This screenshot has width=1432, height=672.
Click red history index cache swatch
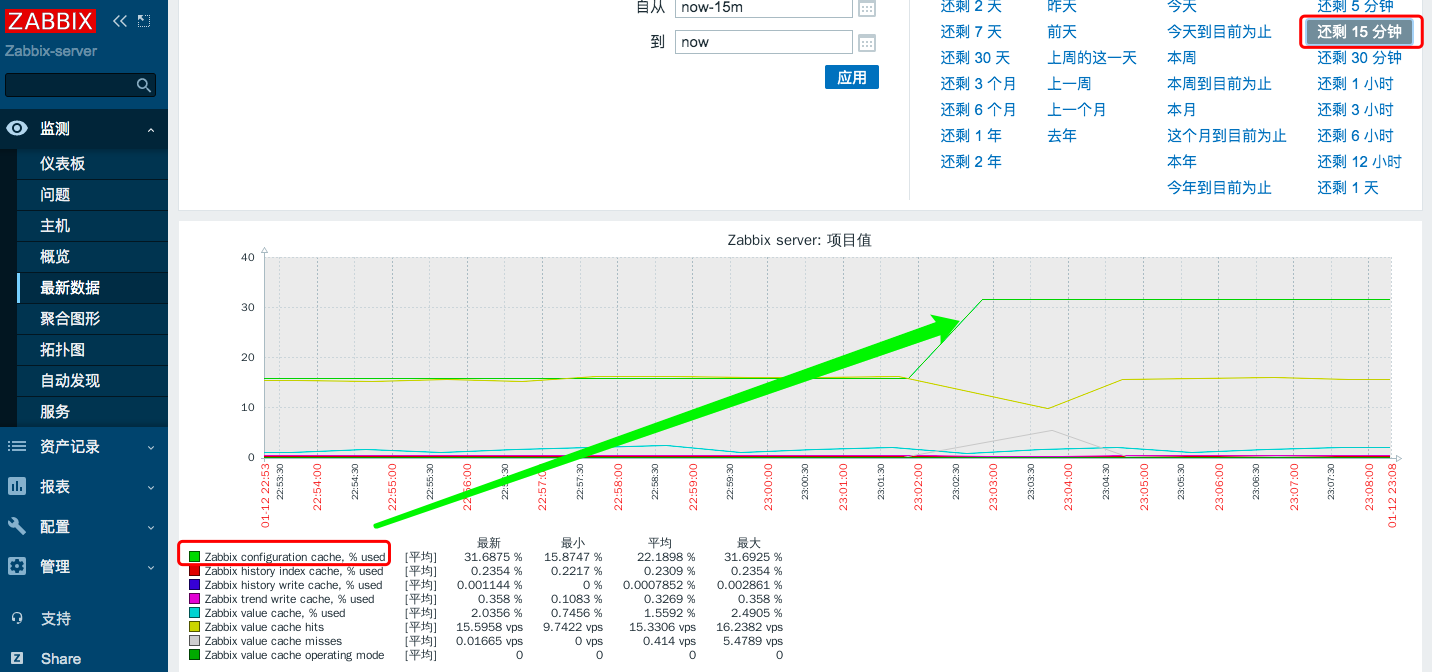click(194, 571)
